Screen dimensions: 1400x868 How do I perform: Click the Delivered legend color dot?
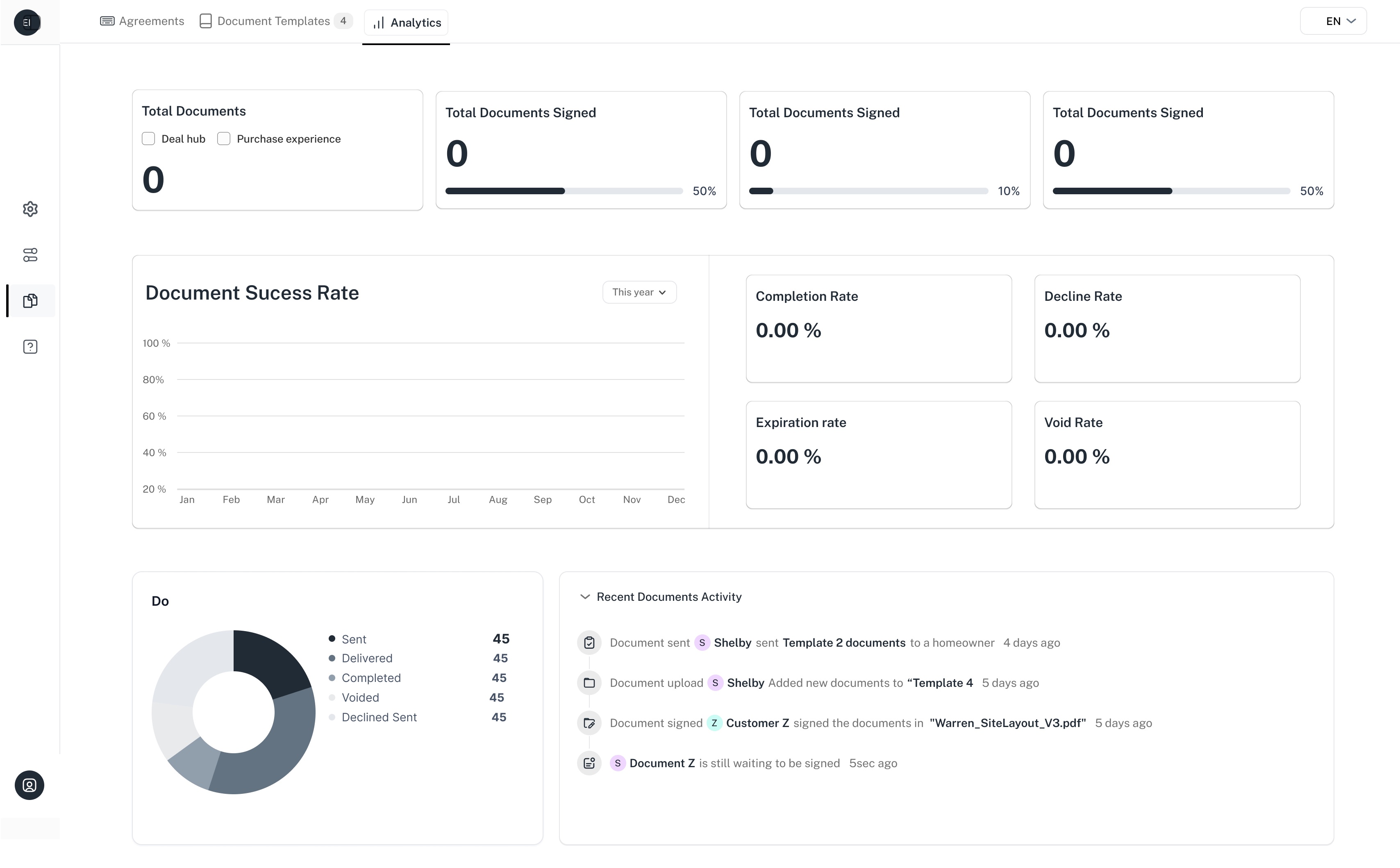[332, 658]
